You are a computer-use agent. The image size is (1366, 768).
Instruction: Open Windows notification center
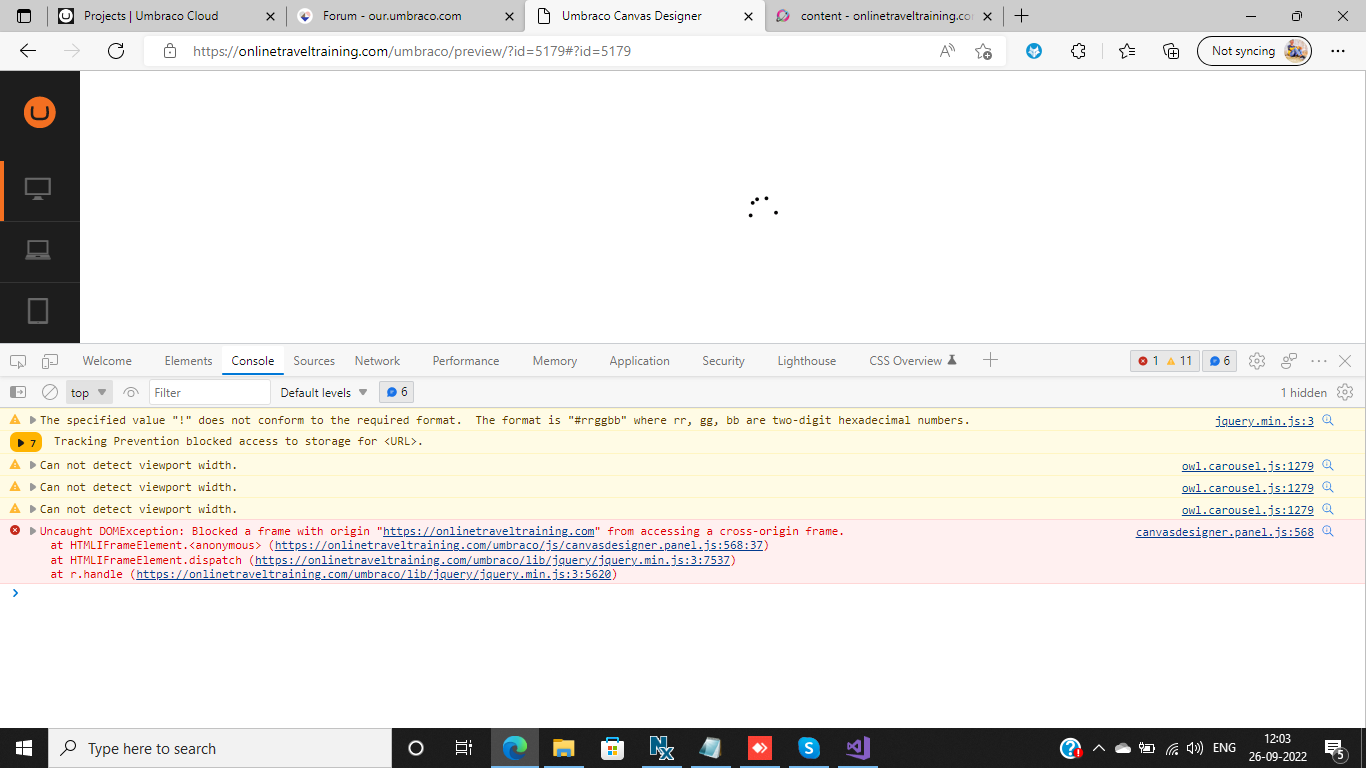click(x=1334, y=748)
